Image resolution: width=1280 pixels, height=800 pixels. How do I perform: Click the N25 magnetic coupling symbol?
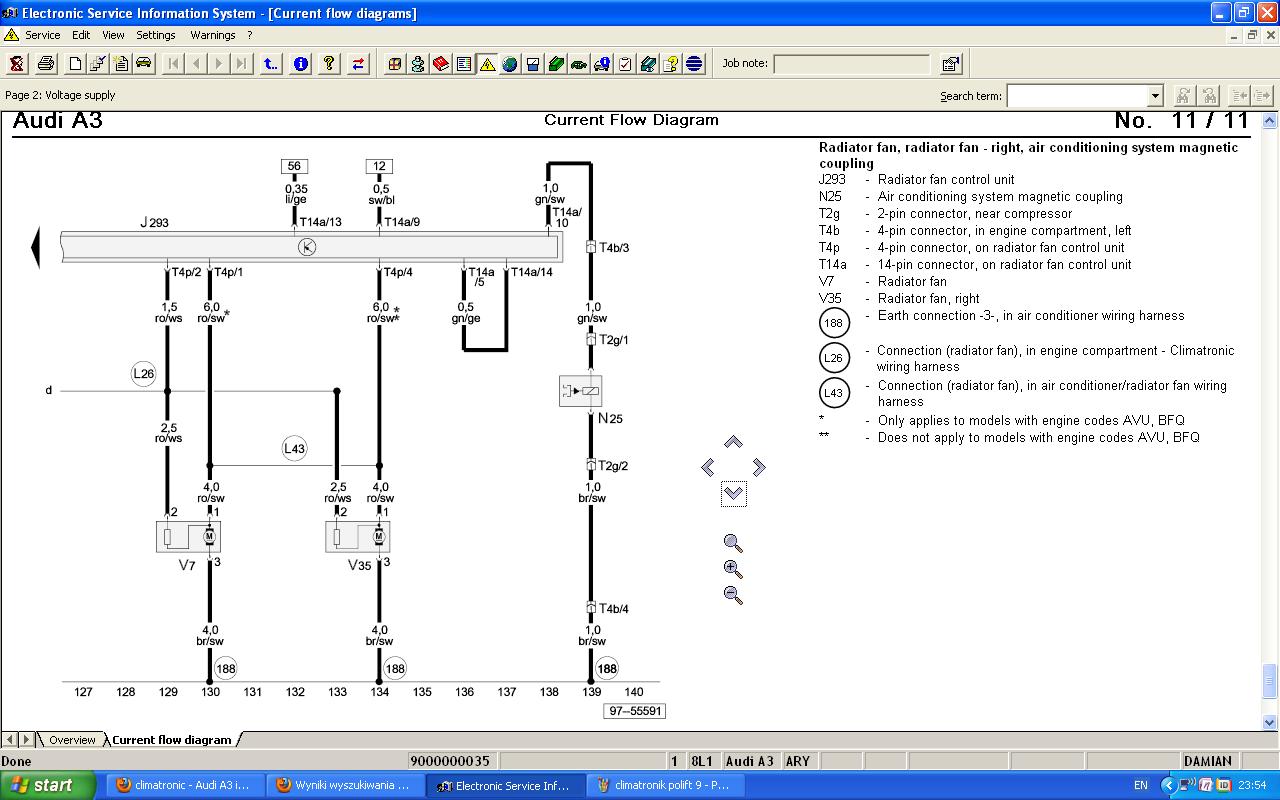click(581, 391)
